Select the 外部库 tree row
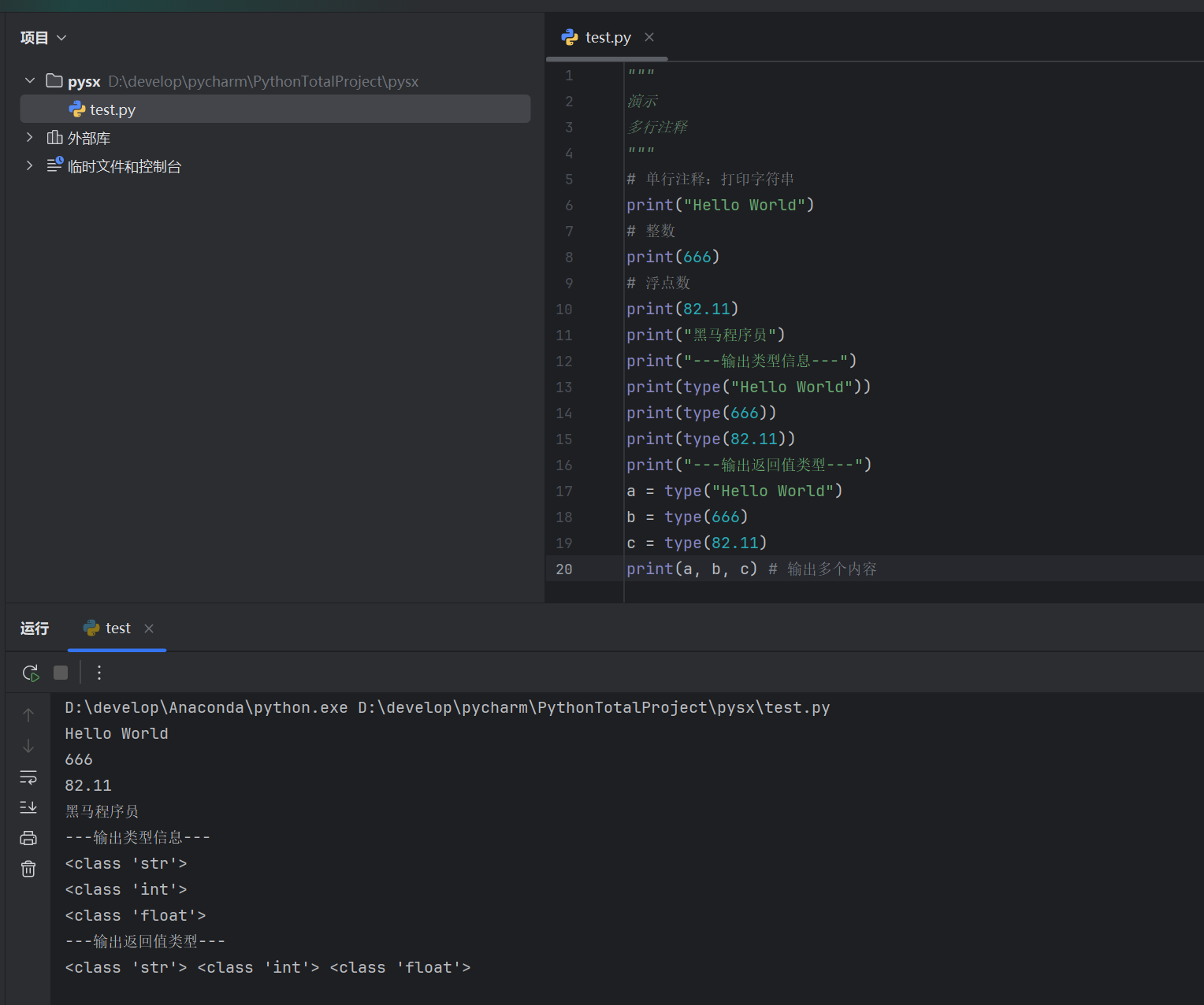This screenshot has width=1204, height=1005. click(x=275, y=137)
